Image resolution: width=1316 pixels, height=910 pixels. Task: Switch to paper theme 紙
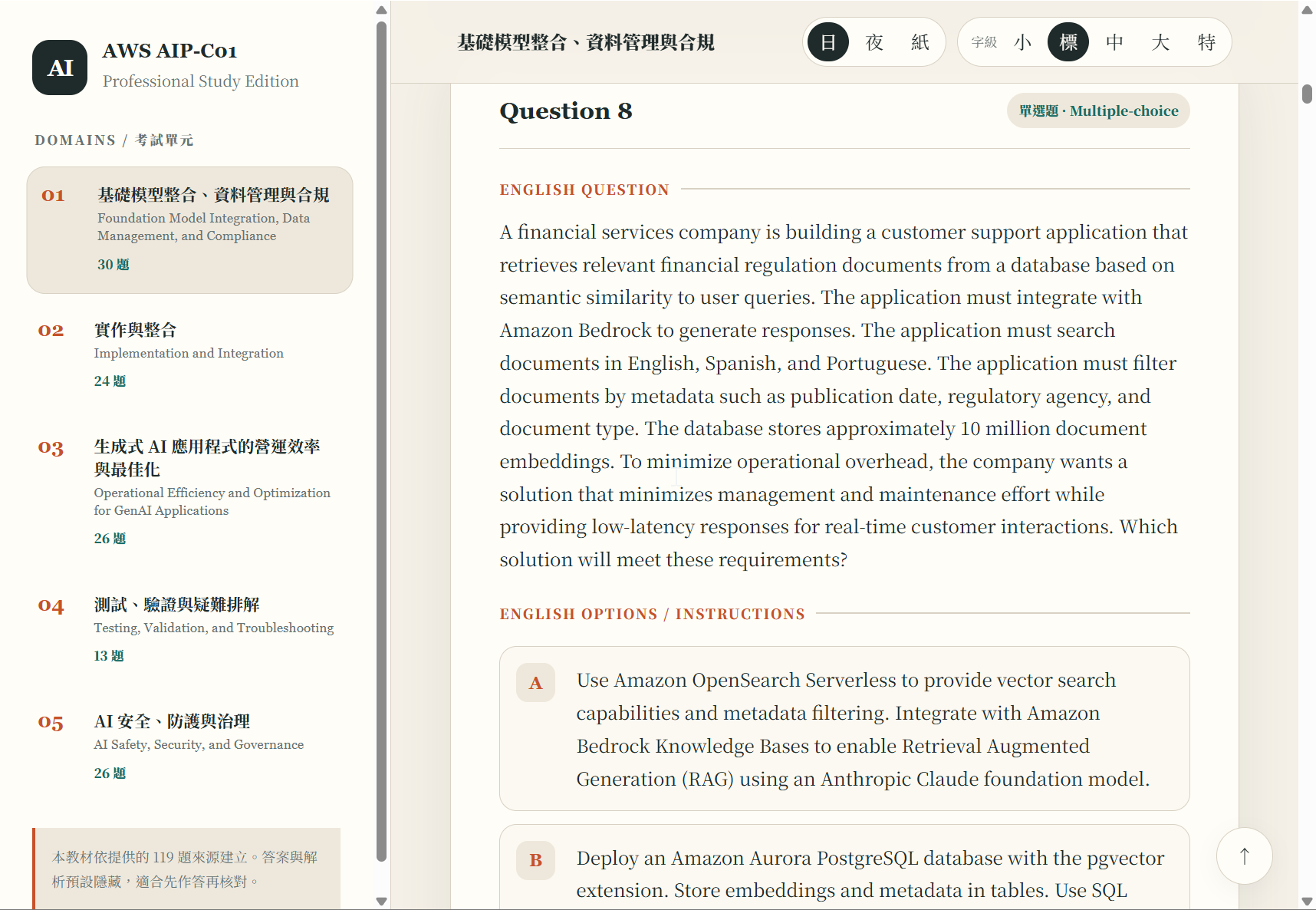pos(920,42)
